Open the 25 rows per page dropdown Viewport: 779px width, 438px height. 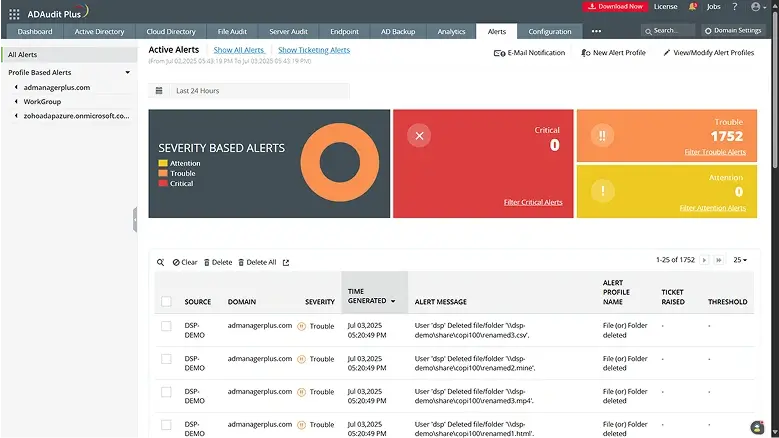[740, 260]
